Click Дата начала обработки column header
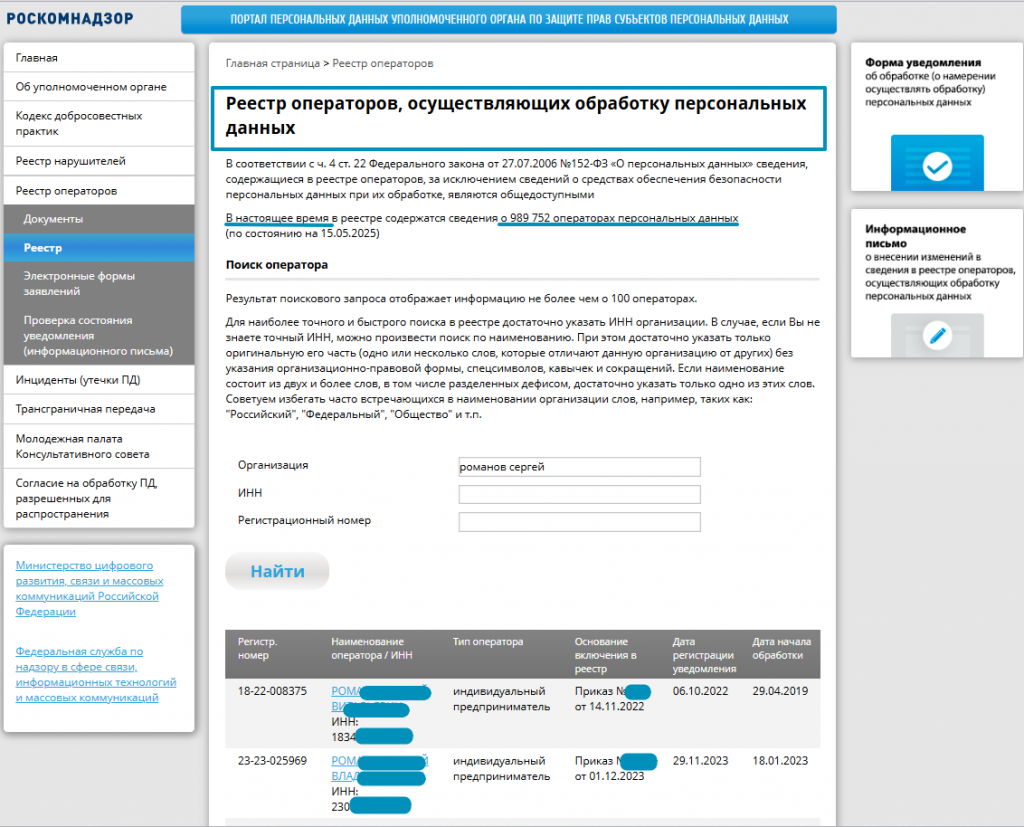 tap(782, 649)
